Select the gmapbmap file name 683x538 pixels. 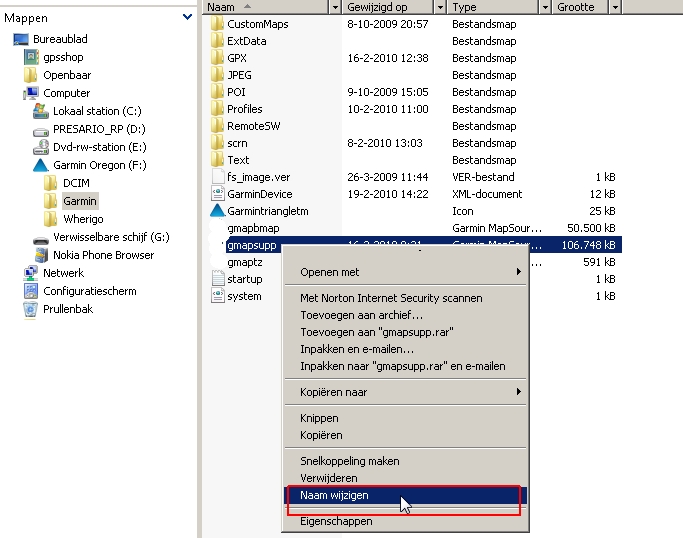[x=253, y=228]
